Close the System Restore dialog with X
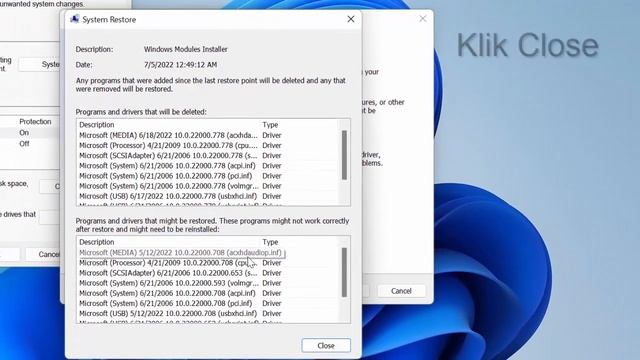 pos(351,19)
